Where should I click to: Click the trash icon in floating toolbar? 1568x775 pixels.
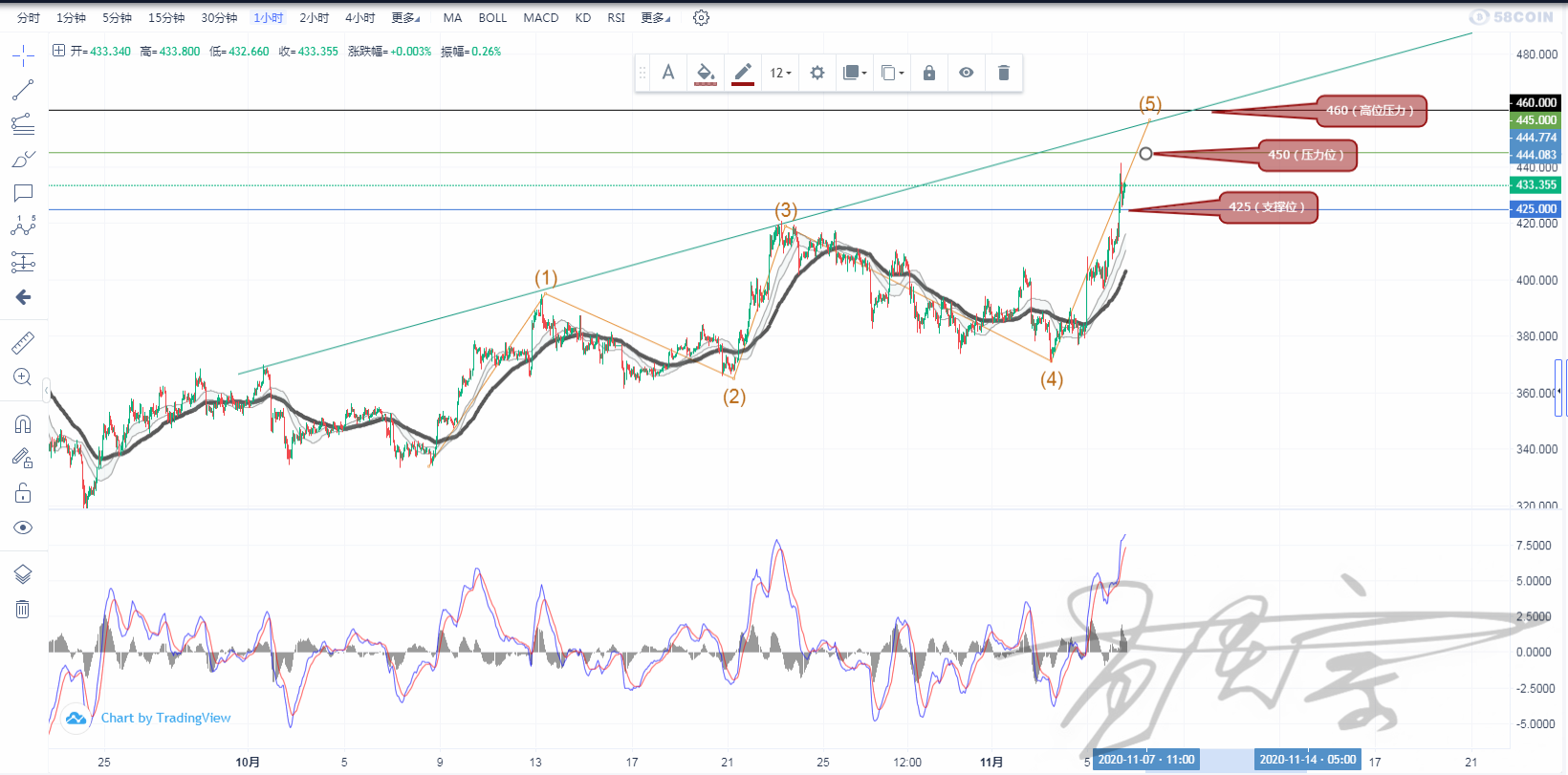tap(1003, 73)
